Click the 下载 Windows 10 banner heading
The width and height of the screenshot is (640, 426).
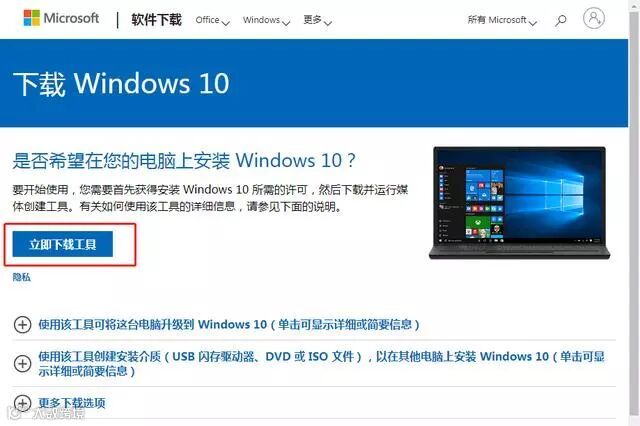pyautogui.click(x=121, y=84)
